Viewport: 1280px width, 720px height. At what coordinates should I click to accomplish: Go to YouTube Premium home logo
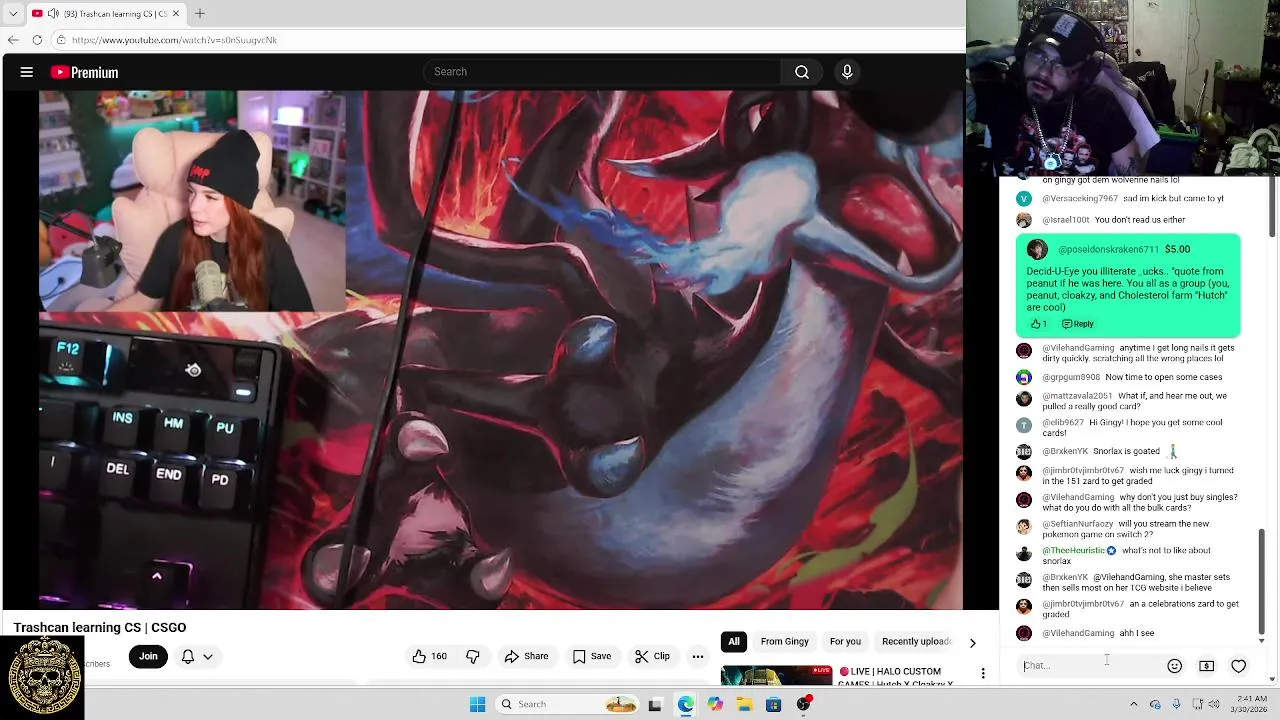85,72
